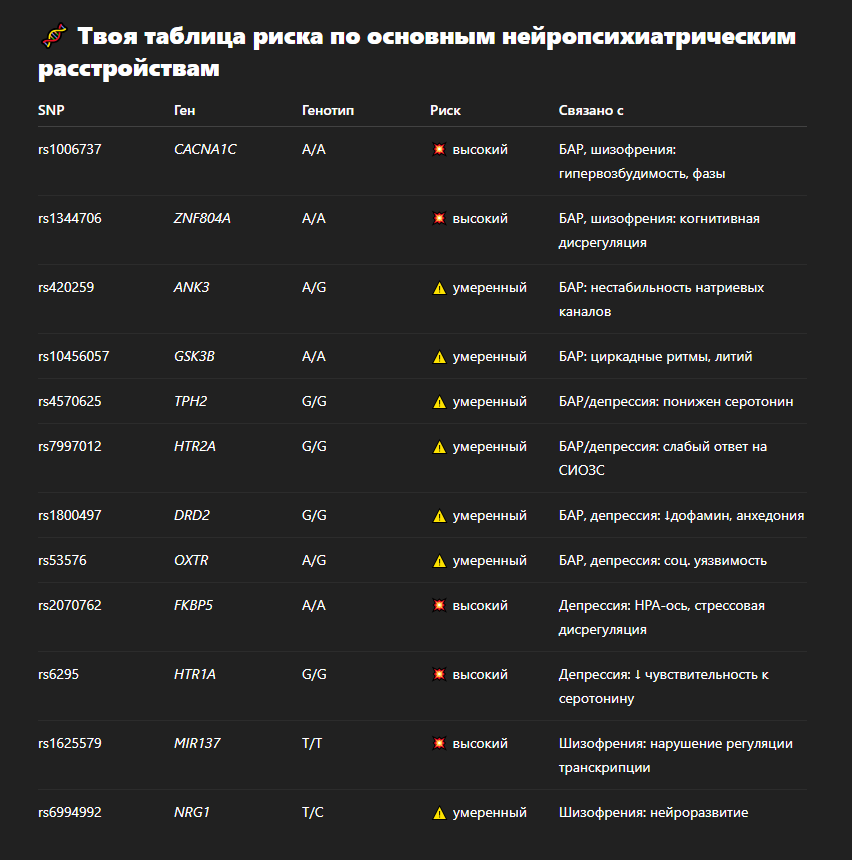Screen dimensions: 852x860
Task: Click the high-risk icon in FKBP5 row
Action: click(x=438, y=606)
